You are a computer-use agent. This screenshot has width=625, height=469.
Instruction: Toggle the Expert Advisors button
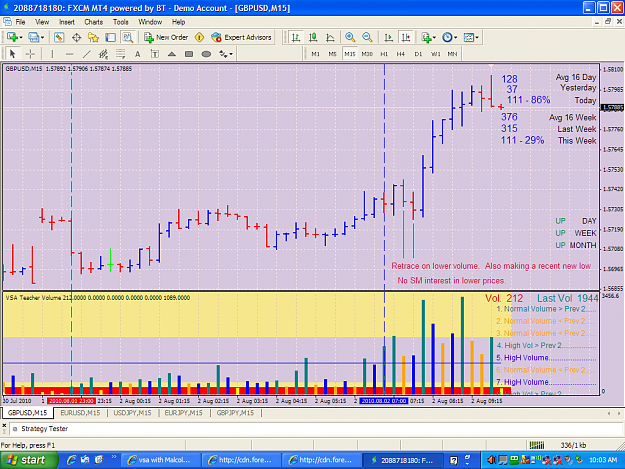tap(242, 37)
